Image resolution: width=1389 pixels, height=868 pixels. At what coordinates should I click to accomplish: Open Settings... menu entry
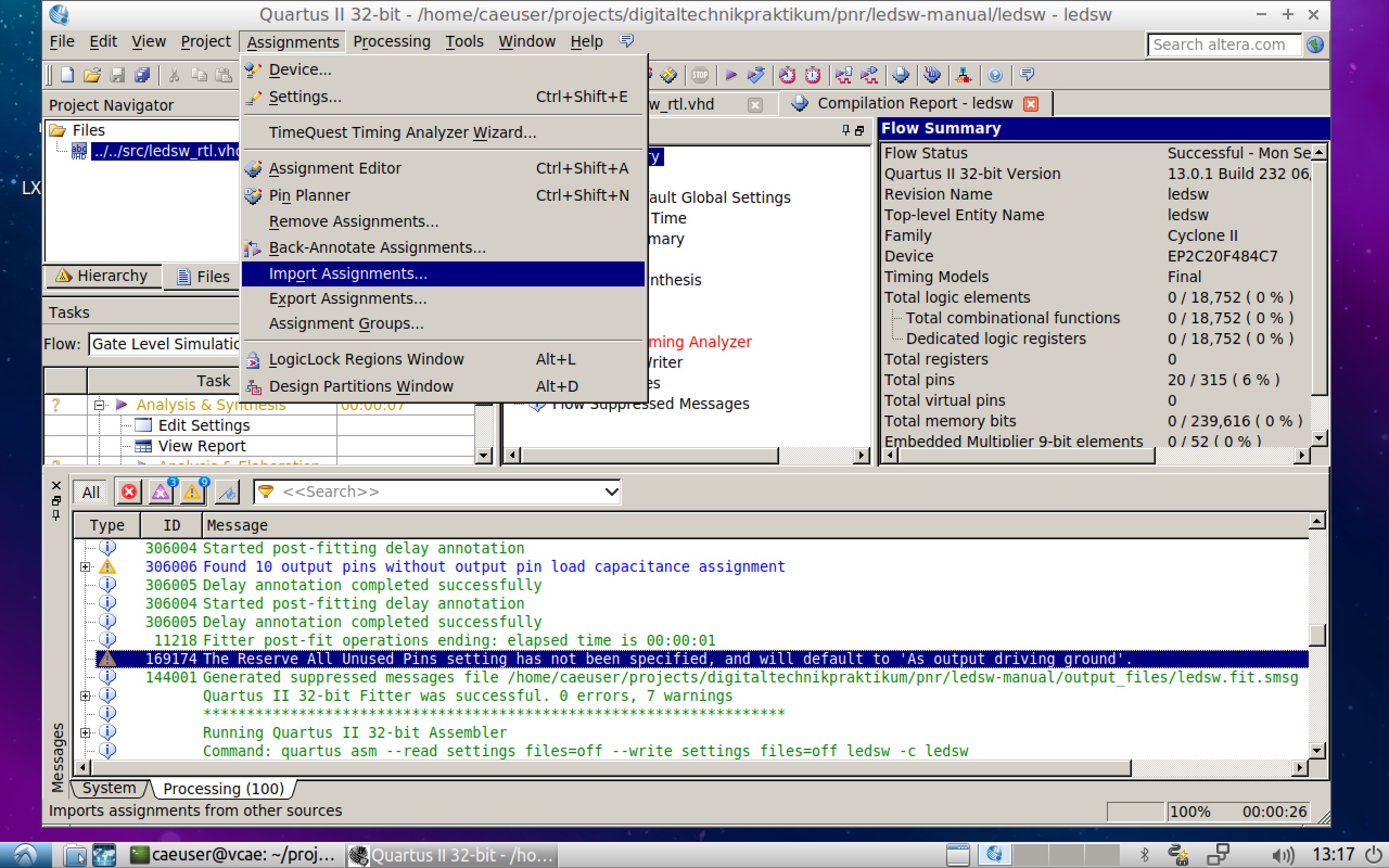pyautogui.click(x=443, y=97)
